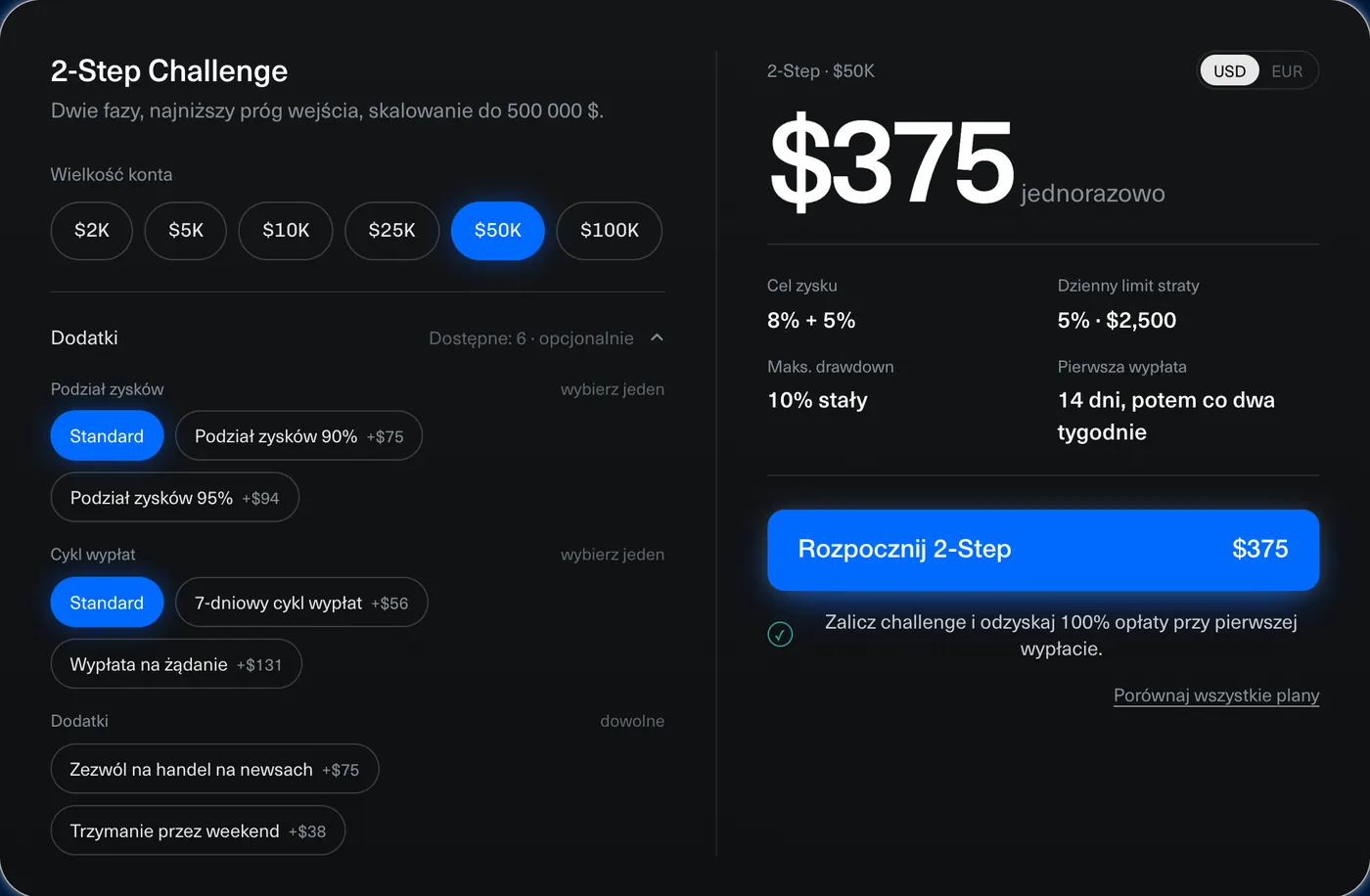1370x896 pixels.
Task: Choose the $10K account size
Action: [286, 231]
